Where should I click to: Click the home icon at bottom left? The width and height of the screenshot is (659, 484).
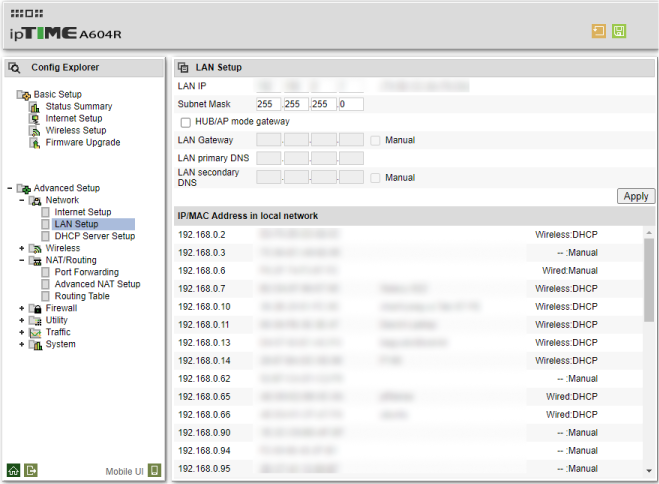[13, 469]
